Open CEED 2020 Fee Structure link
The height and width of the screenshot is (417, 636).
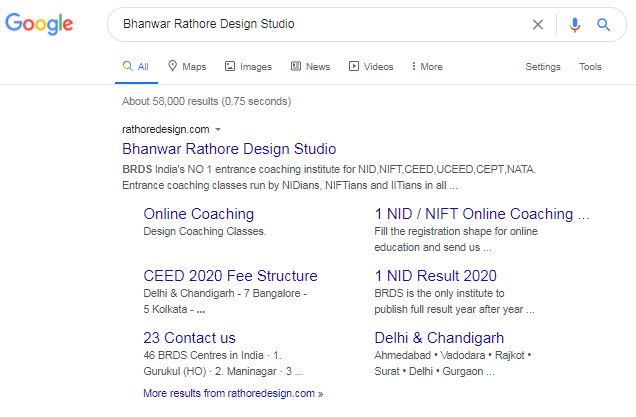click(230, 276)
